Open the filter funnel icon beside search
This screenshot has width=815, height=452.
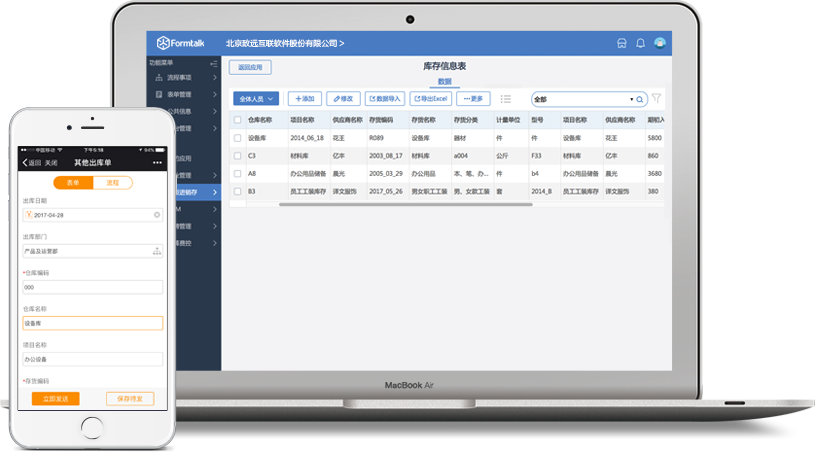point(656,98)
